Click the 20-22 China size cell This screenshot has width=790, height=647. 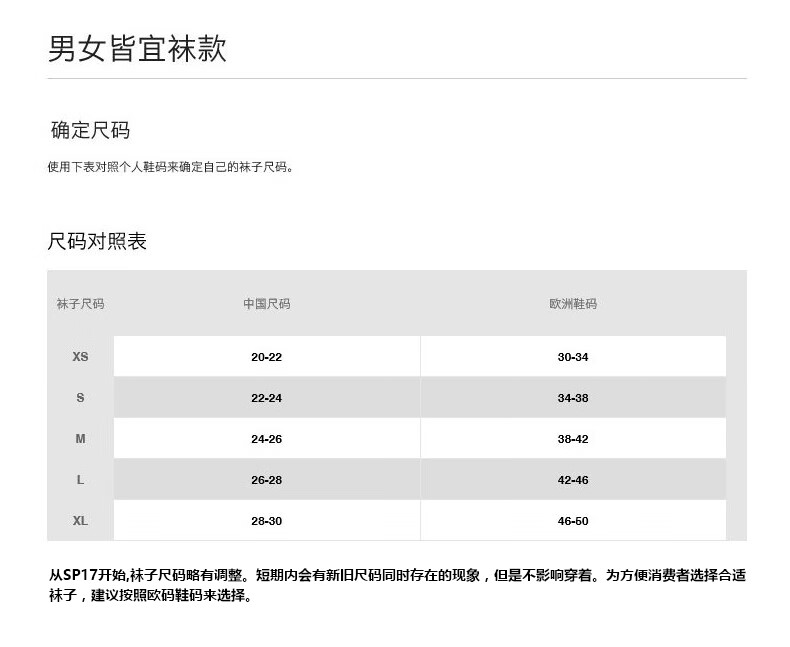266,357
